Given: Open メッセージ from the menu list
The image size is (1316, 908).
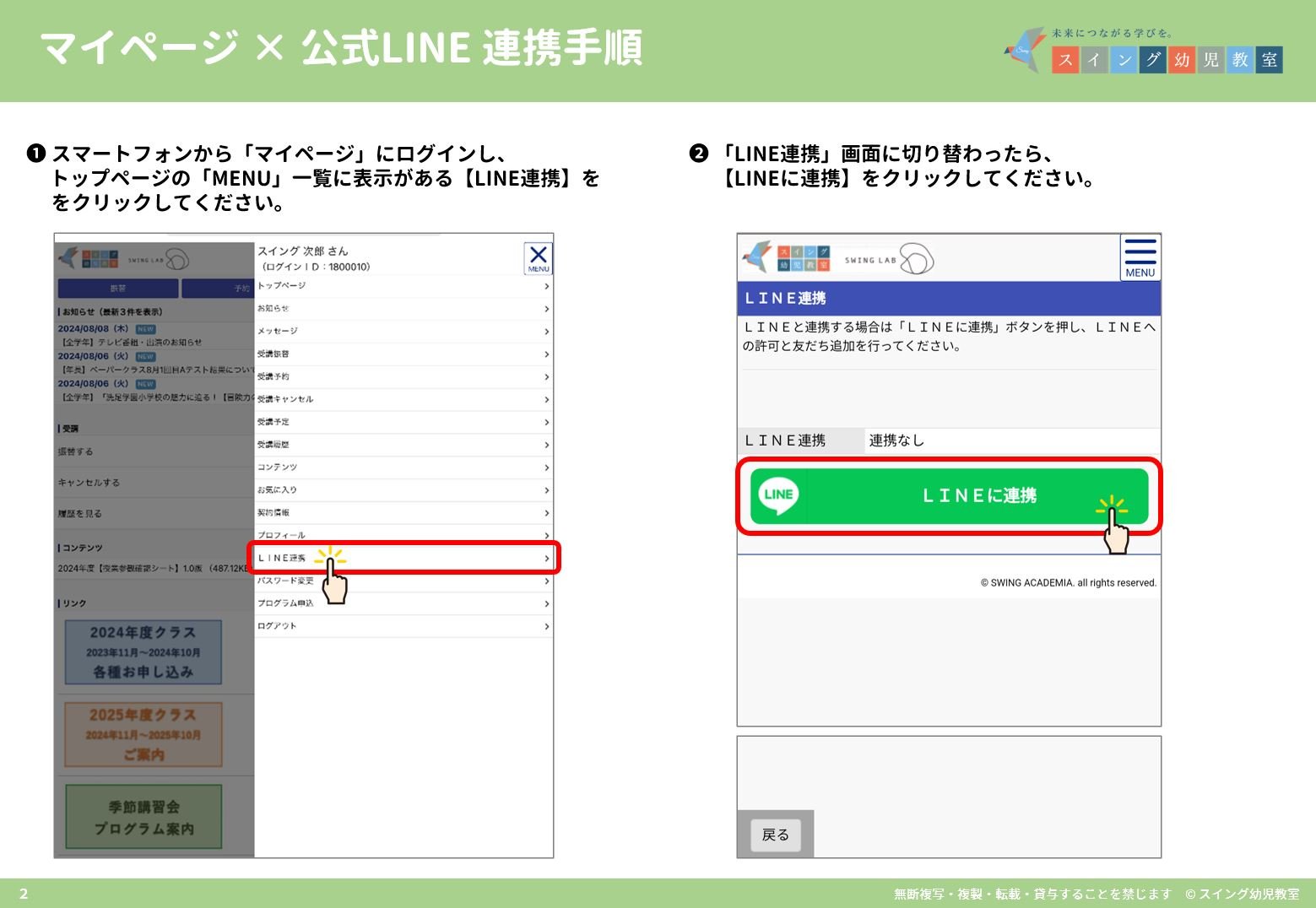Looking at the screenshot, I should [x=403, y=332].
